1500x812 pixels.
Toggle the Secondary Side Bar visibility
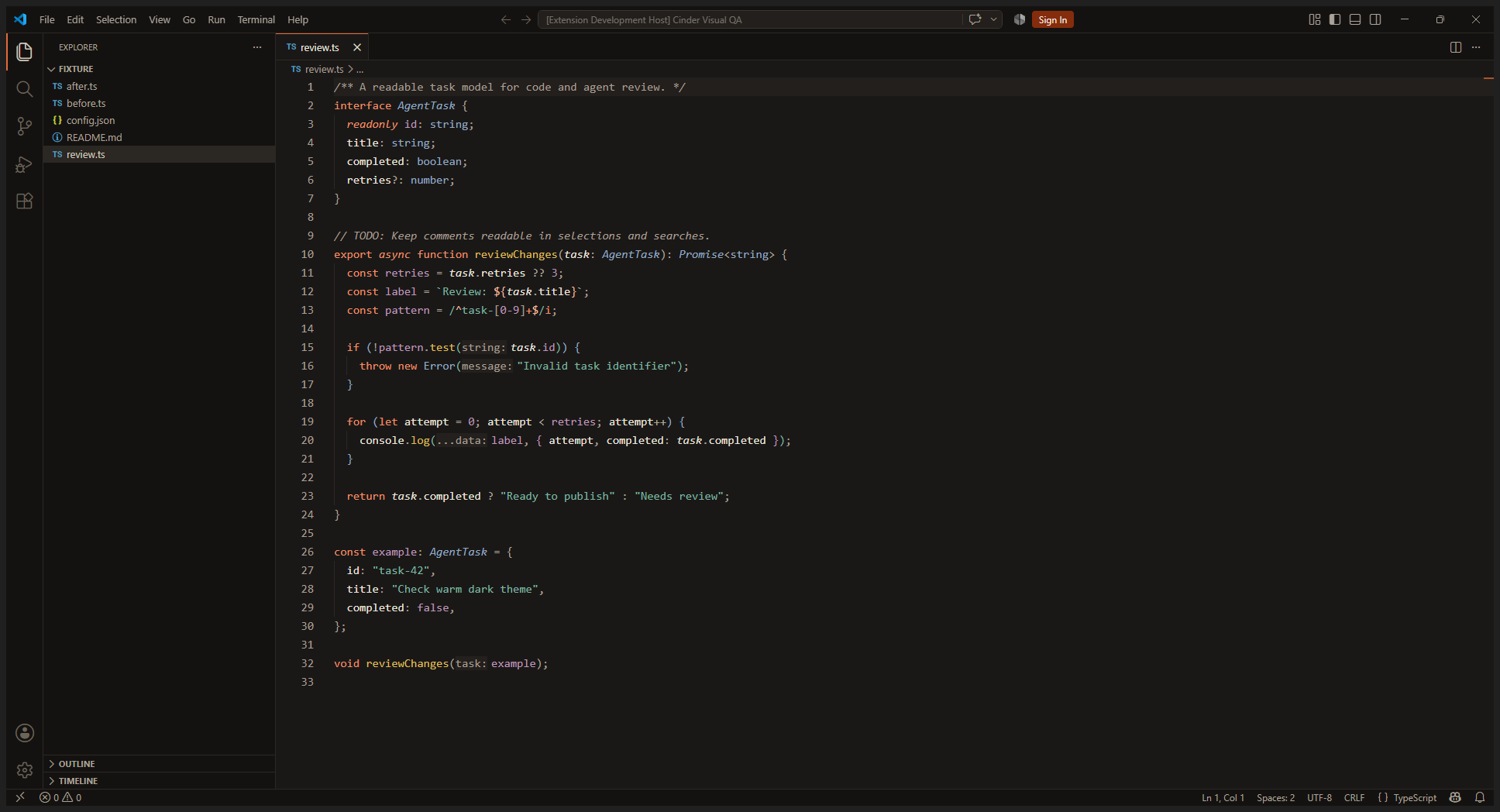[1375, 19]
